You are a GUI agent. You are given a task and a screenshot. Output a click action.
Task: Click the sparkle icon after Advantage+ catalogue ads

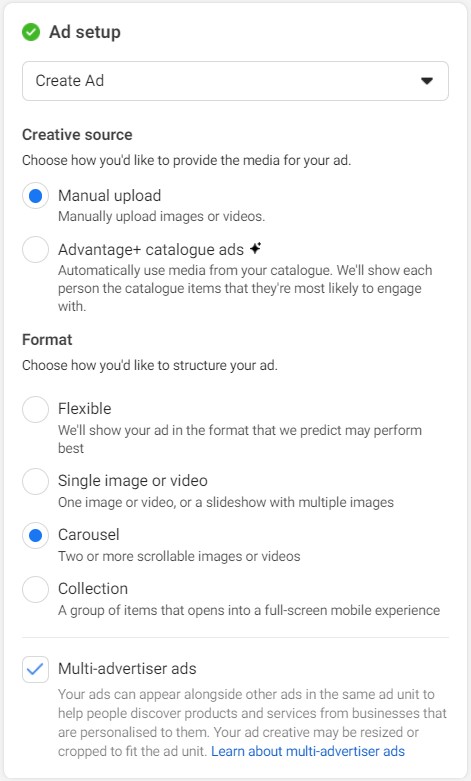coord(255,248)
